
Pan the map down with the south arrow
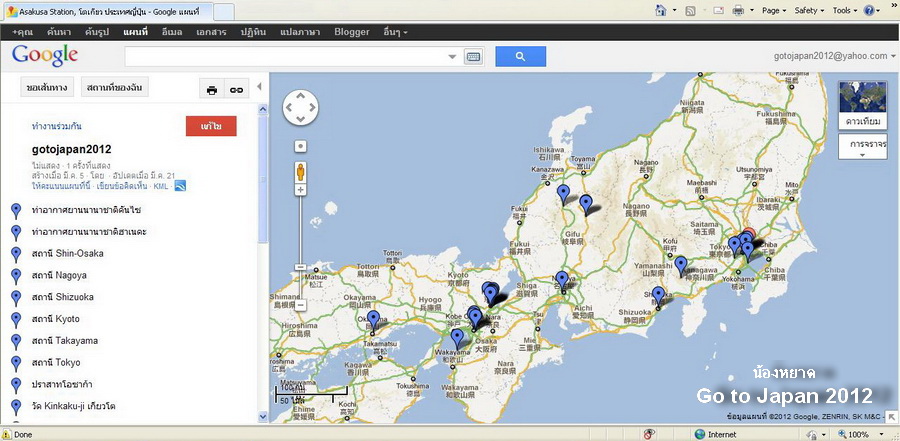pyautogui.click(x=301, y=118)
